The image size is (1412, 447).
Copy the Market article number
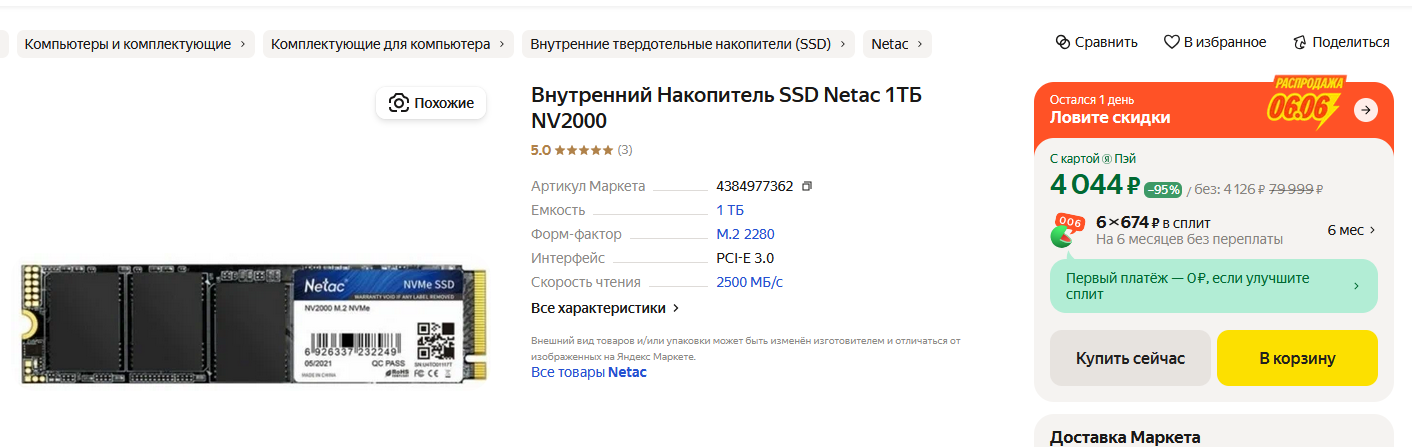(807, 186)
